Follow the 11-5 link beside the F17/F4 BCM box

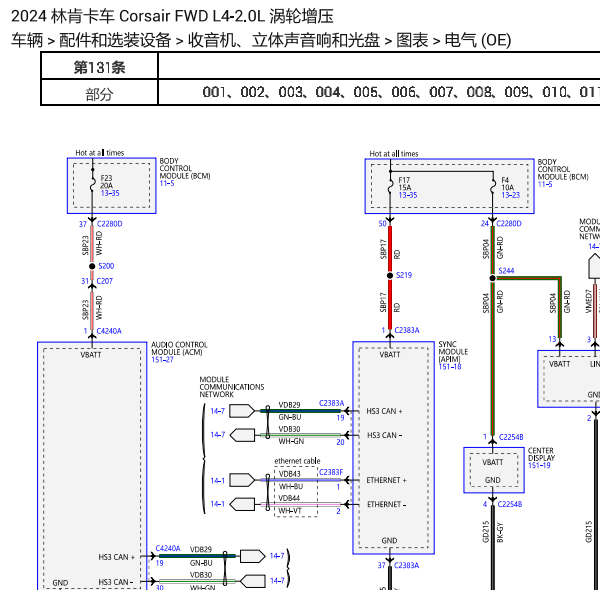pos(545,184)
